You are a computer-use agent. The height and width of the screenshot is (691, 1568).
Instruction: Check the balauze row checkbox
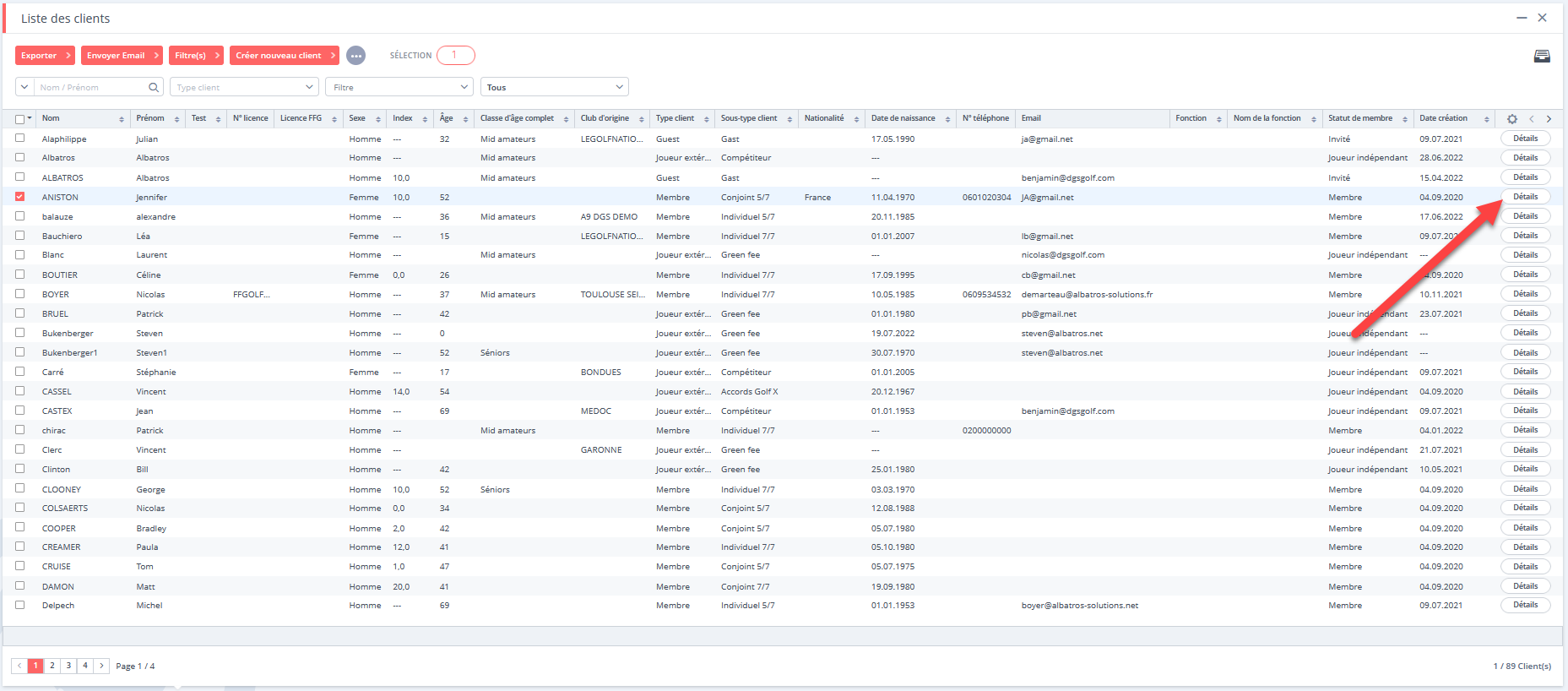point(19,216)
